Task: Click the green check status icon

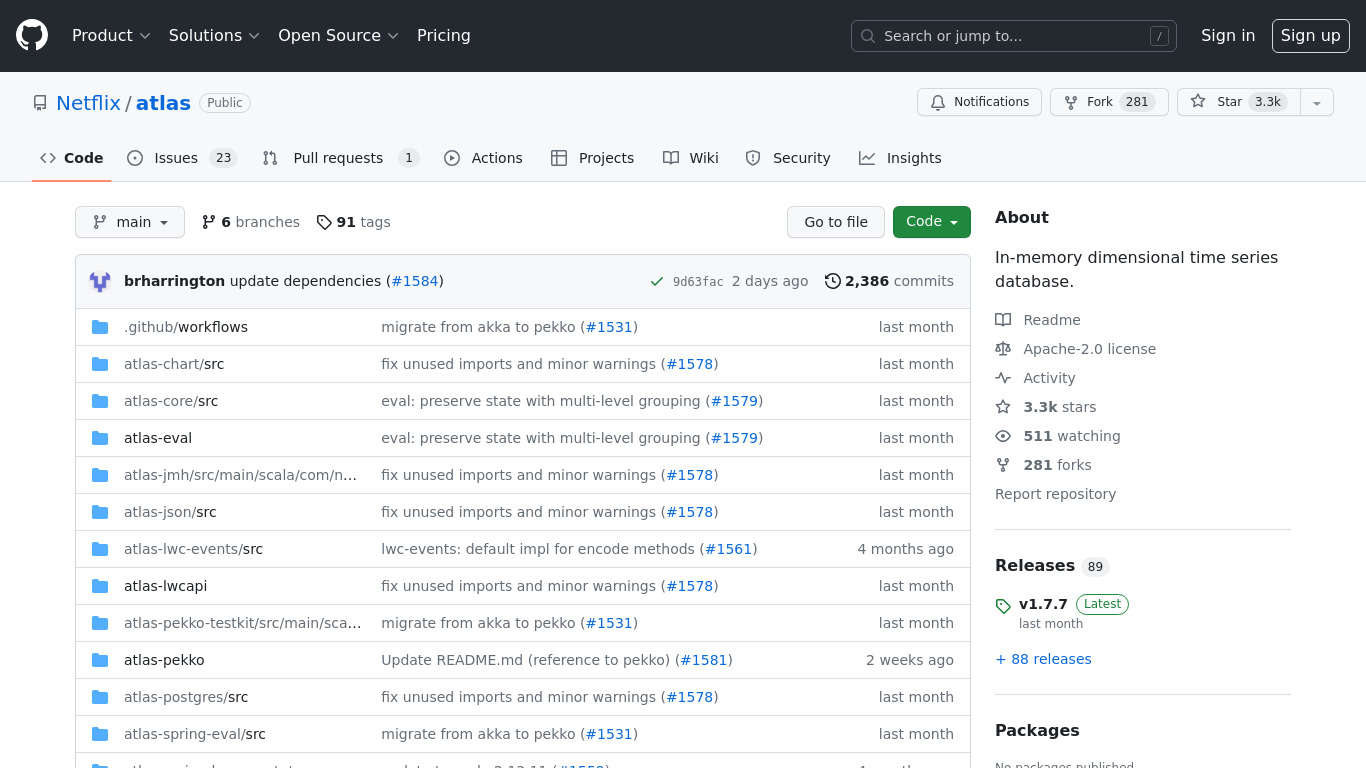Action: pyautogui.click(x=657, y=282)
